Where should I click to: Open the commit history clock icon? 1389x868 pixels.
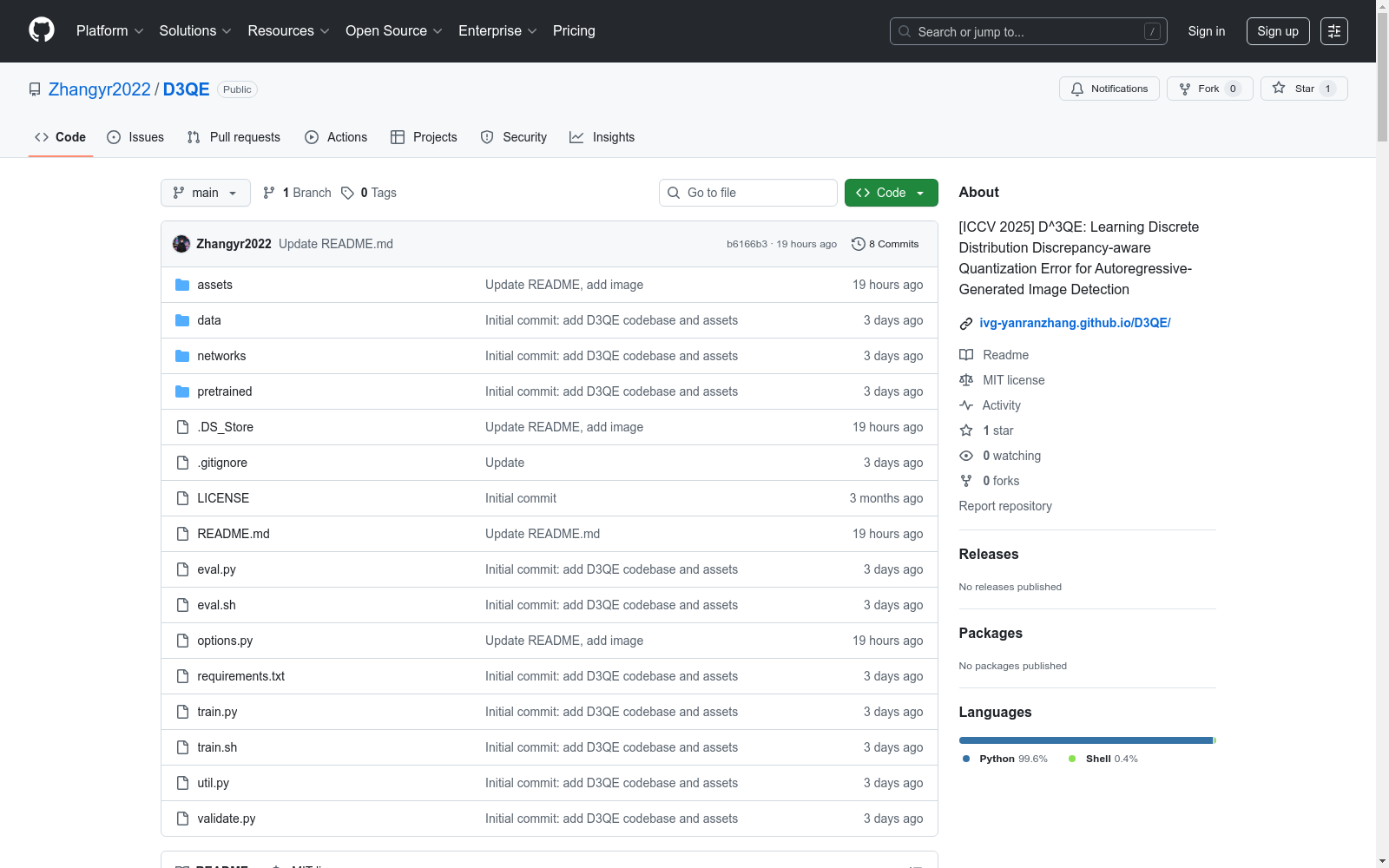pos(859,244)
